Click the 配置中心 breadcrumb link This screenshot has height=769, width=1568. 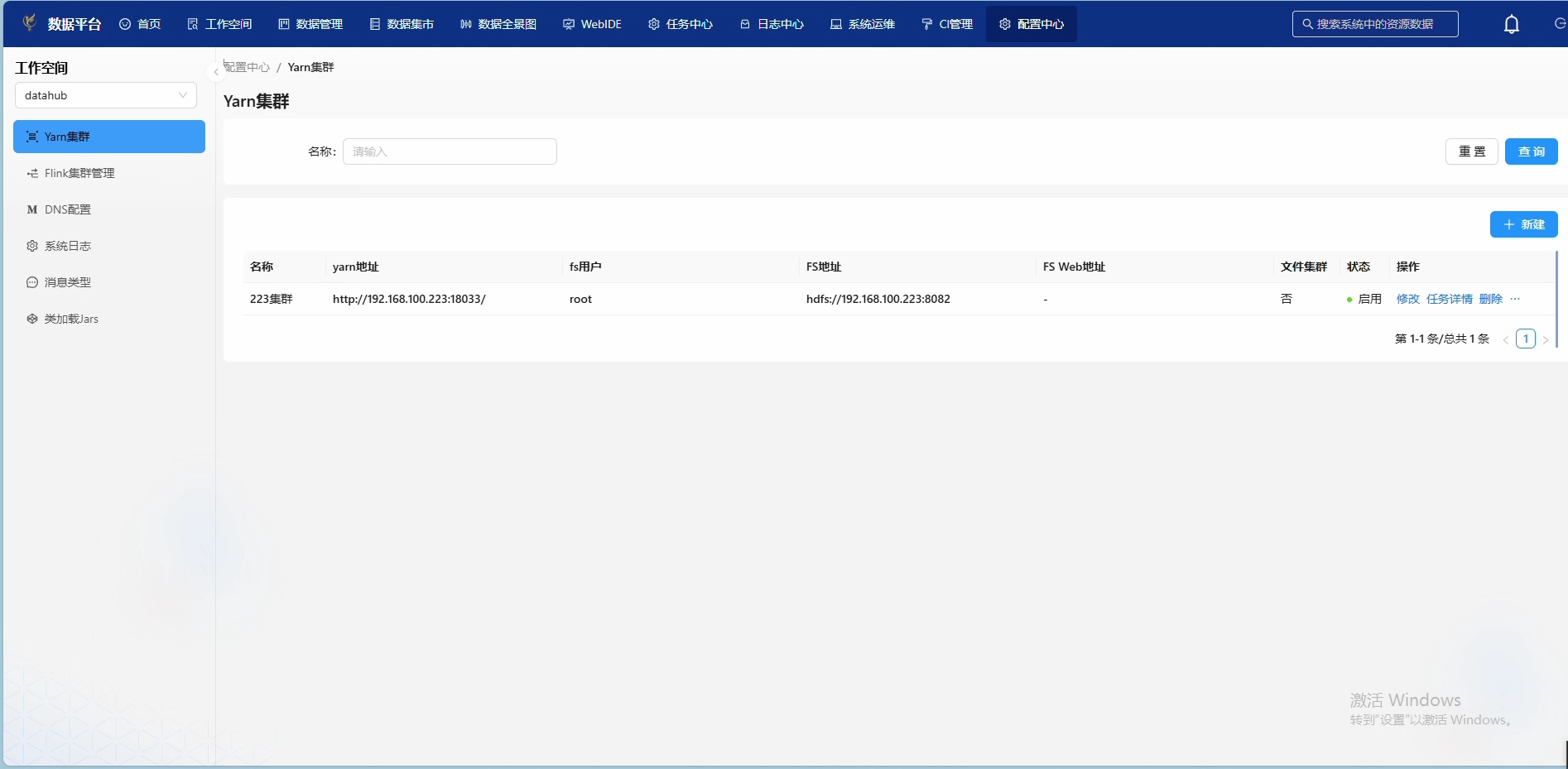click(x=247, y=67)
